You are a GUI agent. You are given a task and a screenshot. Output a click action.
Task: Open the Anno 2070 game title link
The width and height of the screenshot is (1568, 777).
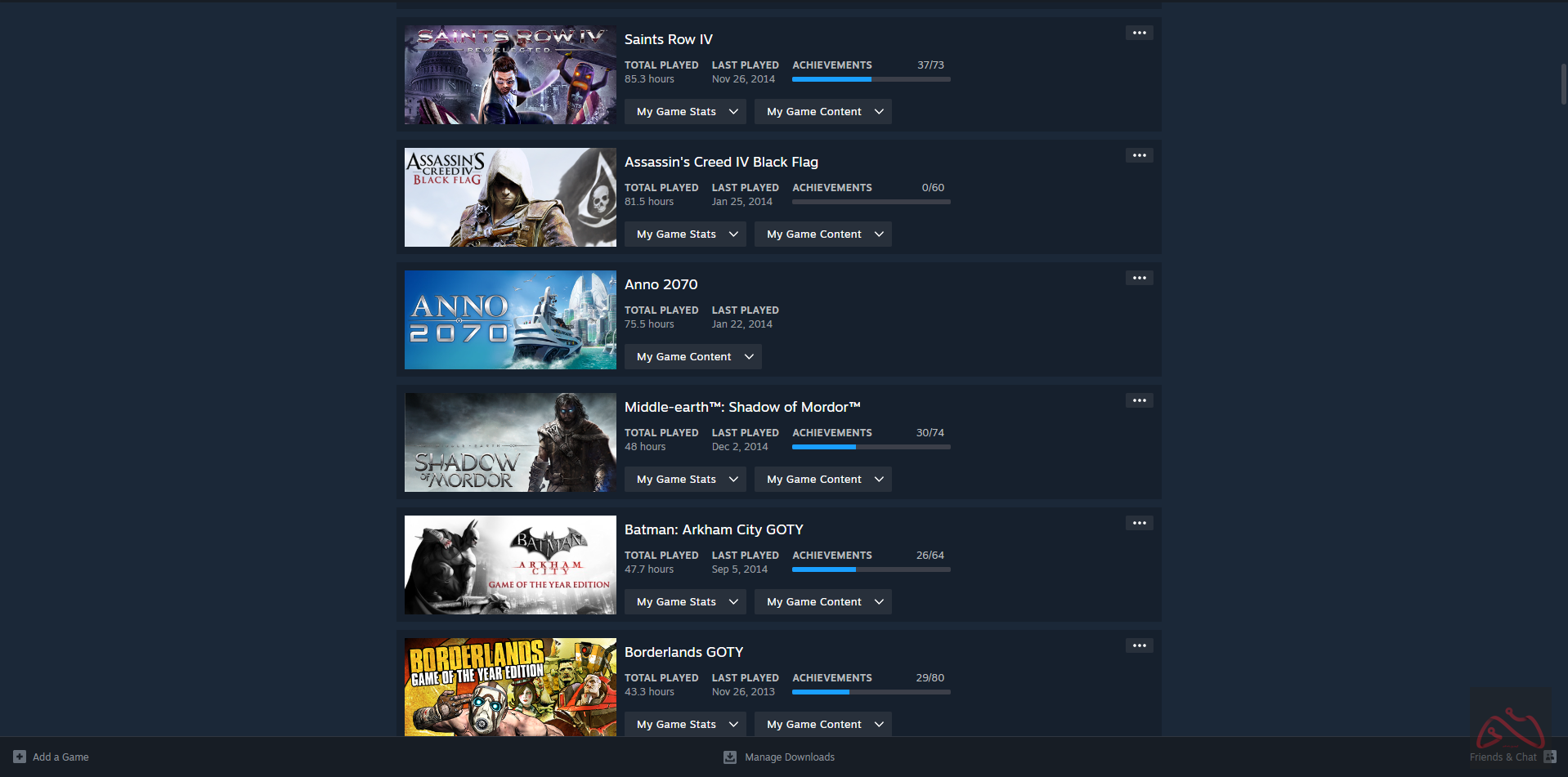pyautogui.click(x=661, y=284)
